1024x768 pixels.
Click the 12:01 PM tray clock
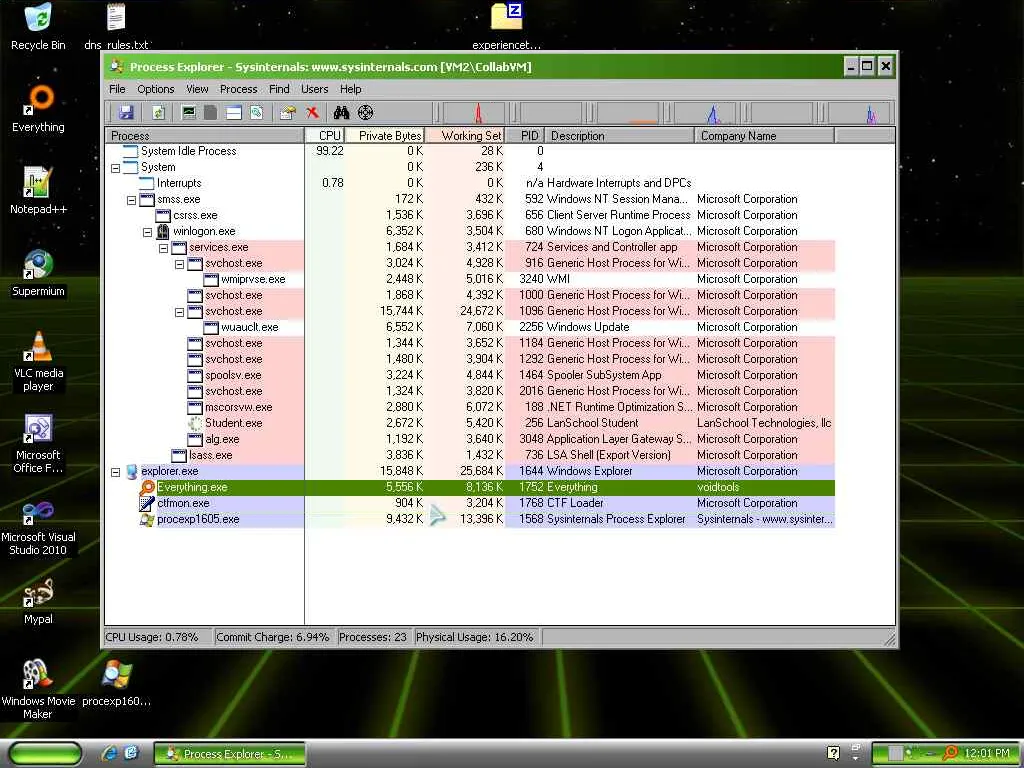[x=987, y=754]
